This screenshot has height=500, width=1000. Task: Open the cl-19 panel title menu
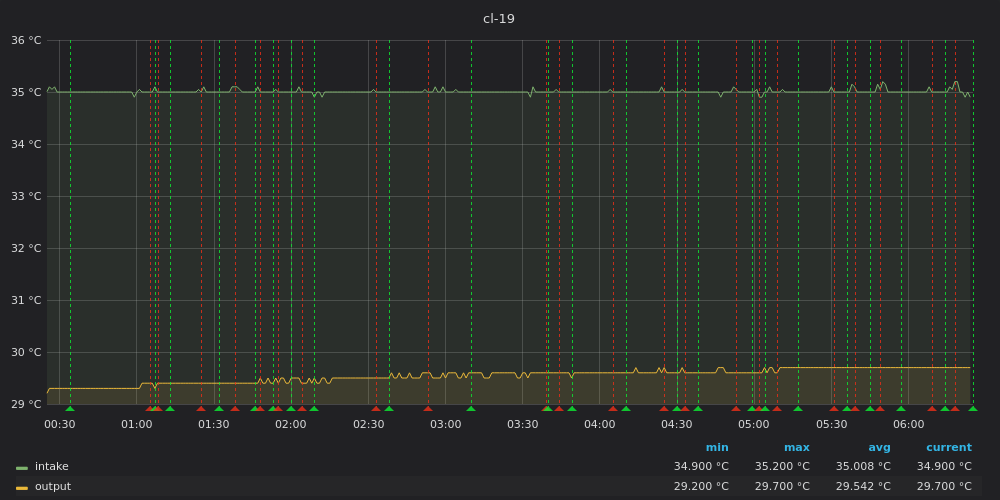pos(499,19)
